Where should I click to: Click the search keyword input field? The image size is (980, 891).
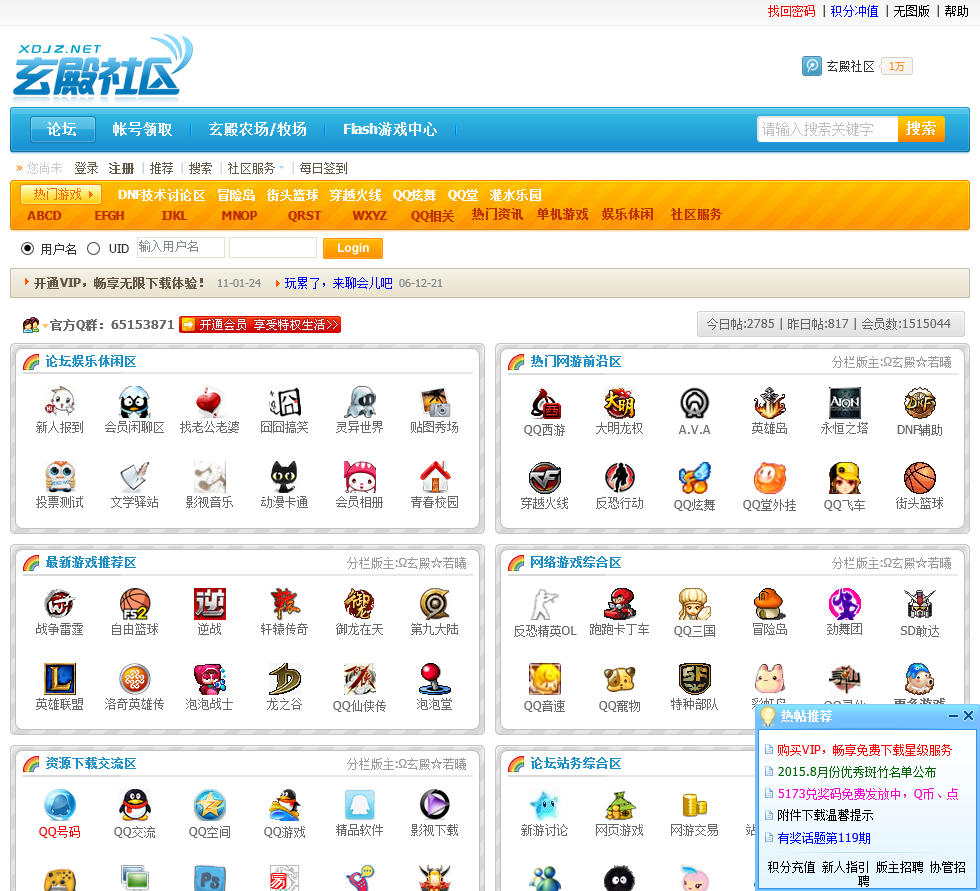828,129
